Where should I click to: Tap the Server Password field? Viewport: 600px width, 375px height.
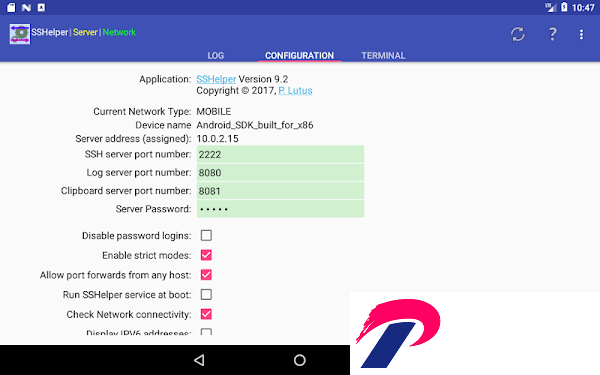280,209
